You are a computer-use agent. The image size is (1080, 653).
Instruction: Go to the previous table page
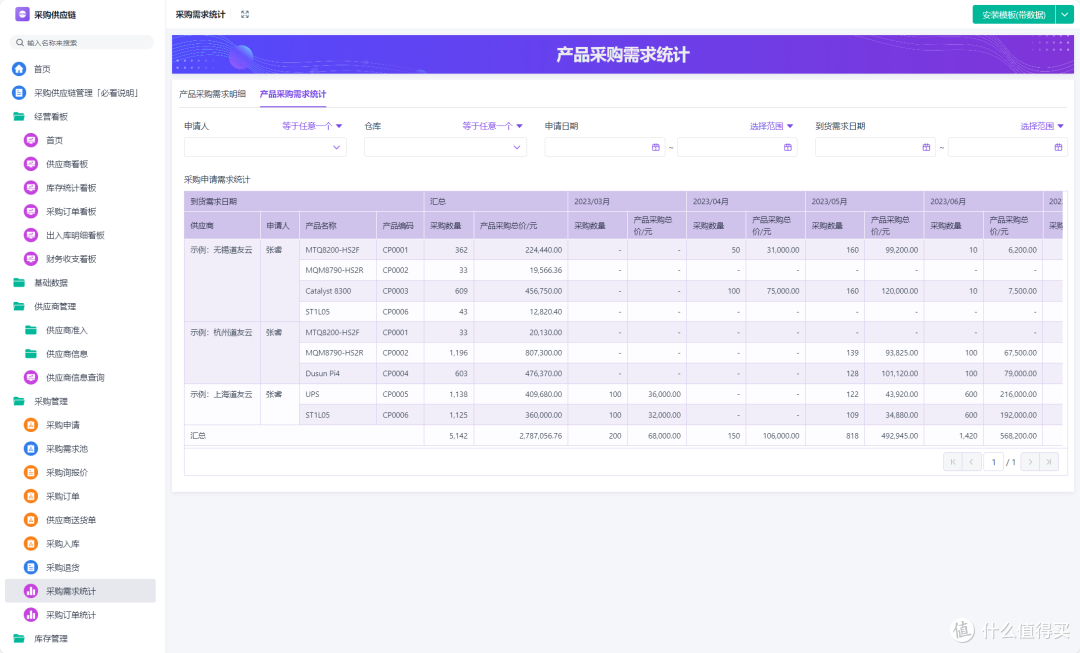click(971, 462)
